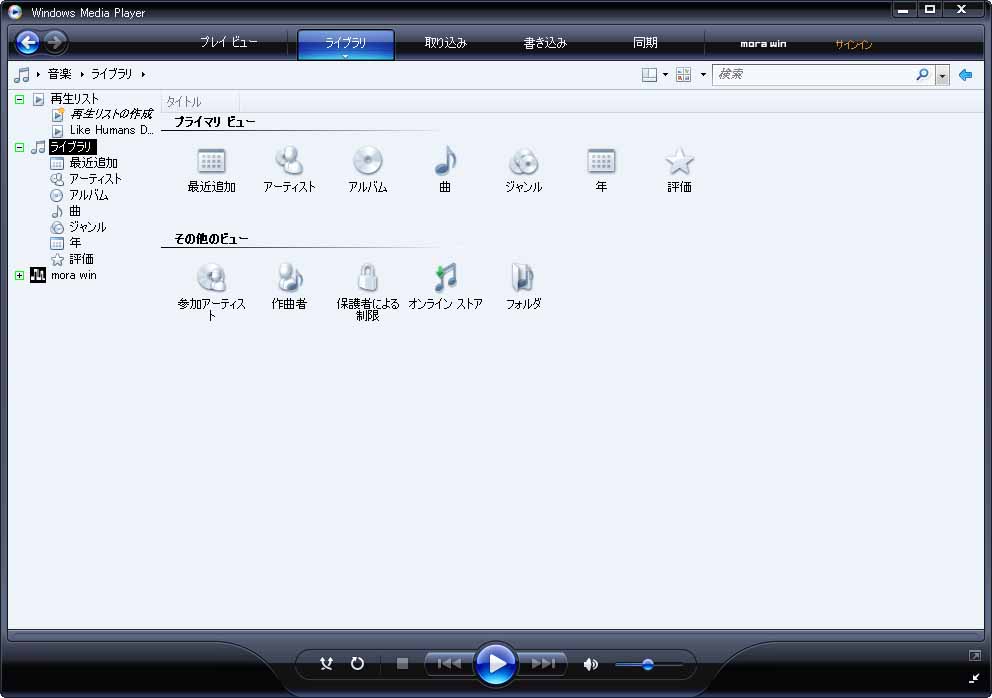Open the 参加アーティスト icon
This screenshot has height=698, width=992.
[x=211, y=277]
